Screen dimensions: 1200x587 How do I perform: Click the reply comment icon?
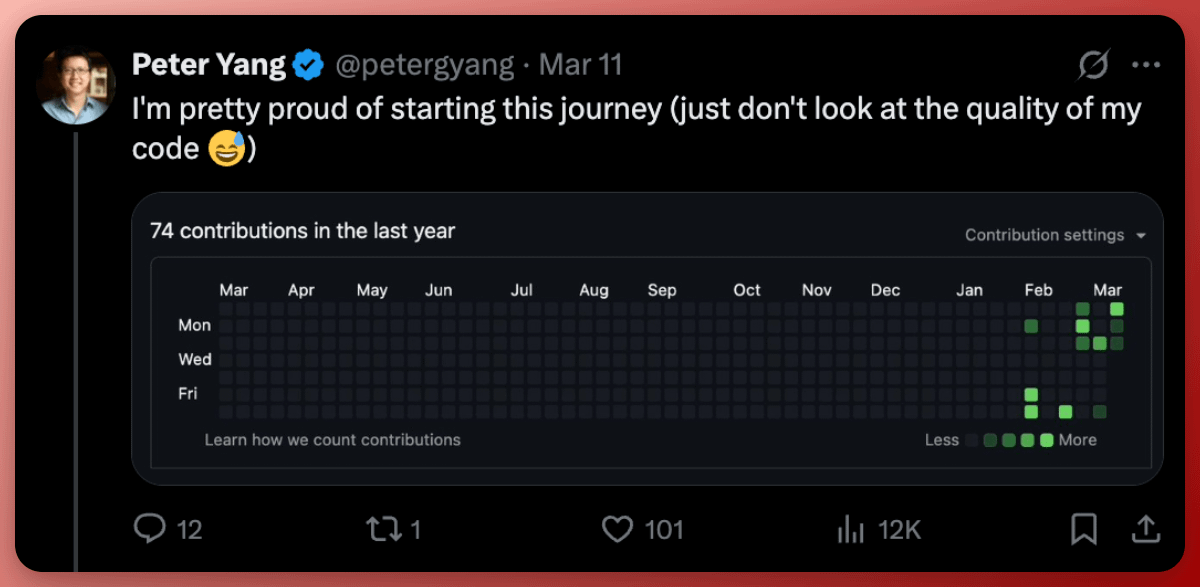click(149, 528)
